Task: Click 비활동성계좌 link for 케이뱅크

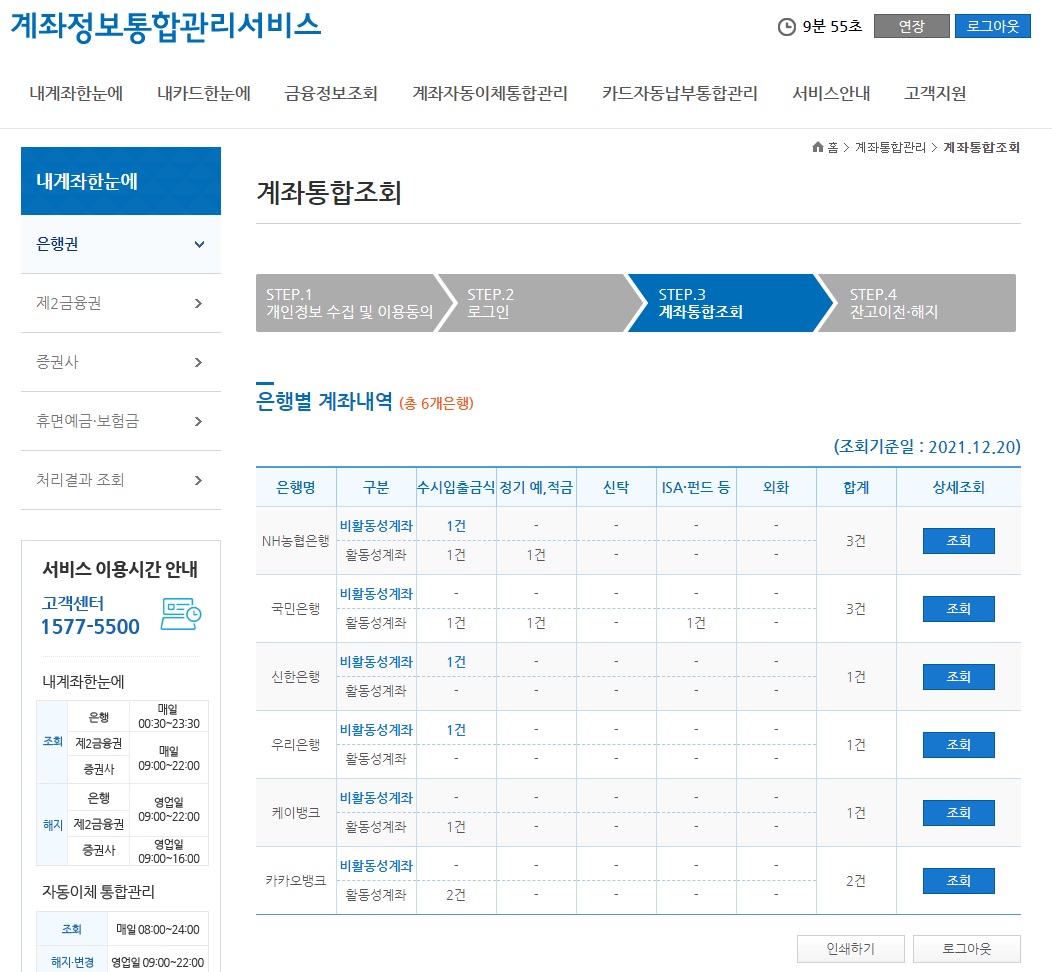Action: pyautogui.click(x=376, y=798)
